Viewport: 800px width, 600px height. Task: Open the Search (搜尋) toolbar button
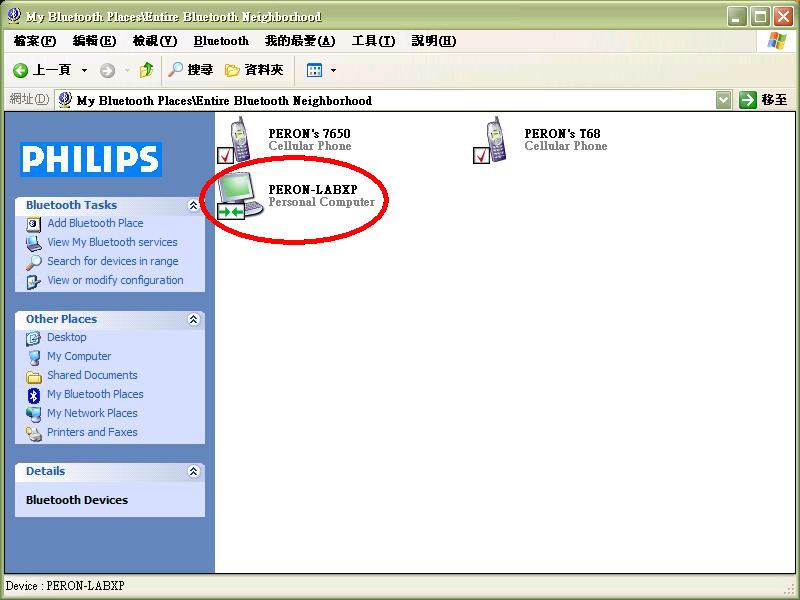pos(190,69)
